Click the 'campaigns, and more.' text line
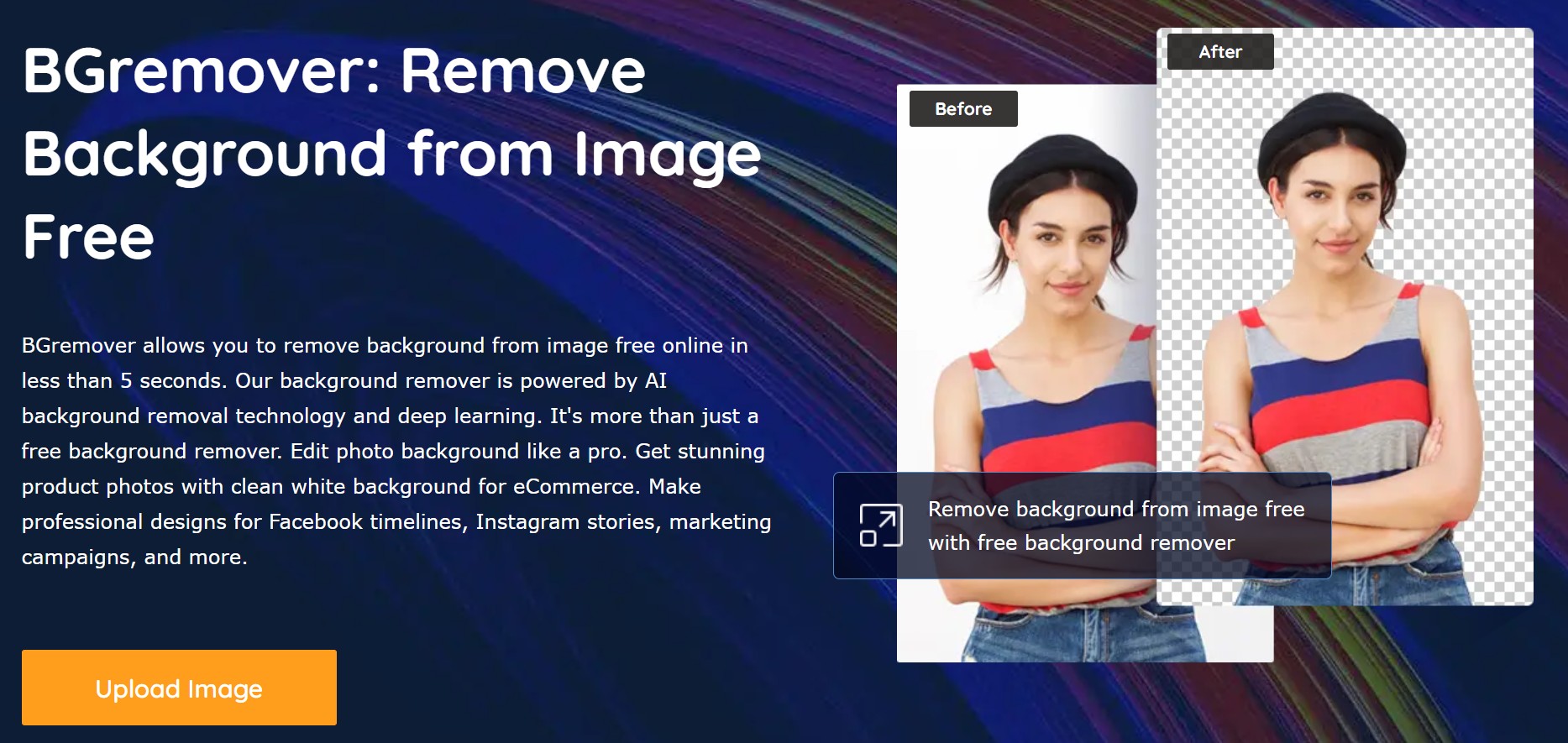This screenshot has width=1568, height=743. pyautogui.click(x=134, y=557)
